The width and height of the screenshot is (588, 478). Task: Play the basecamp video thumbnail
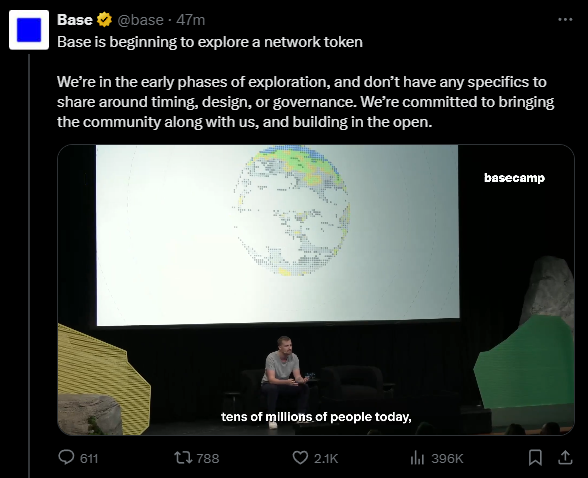[x=316, y=290]
